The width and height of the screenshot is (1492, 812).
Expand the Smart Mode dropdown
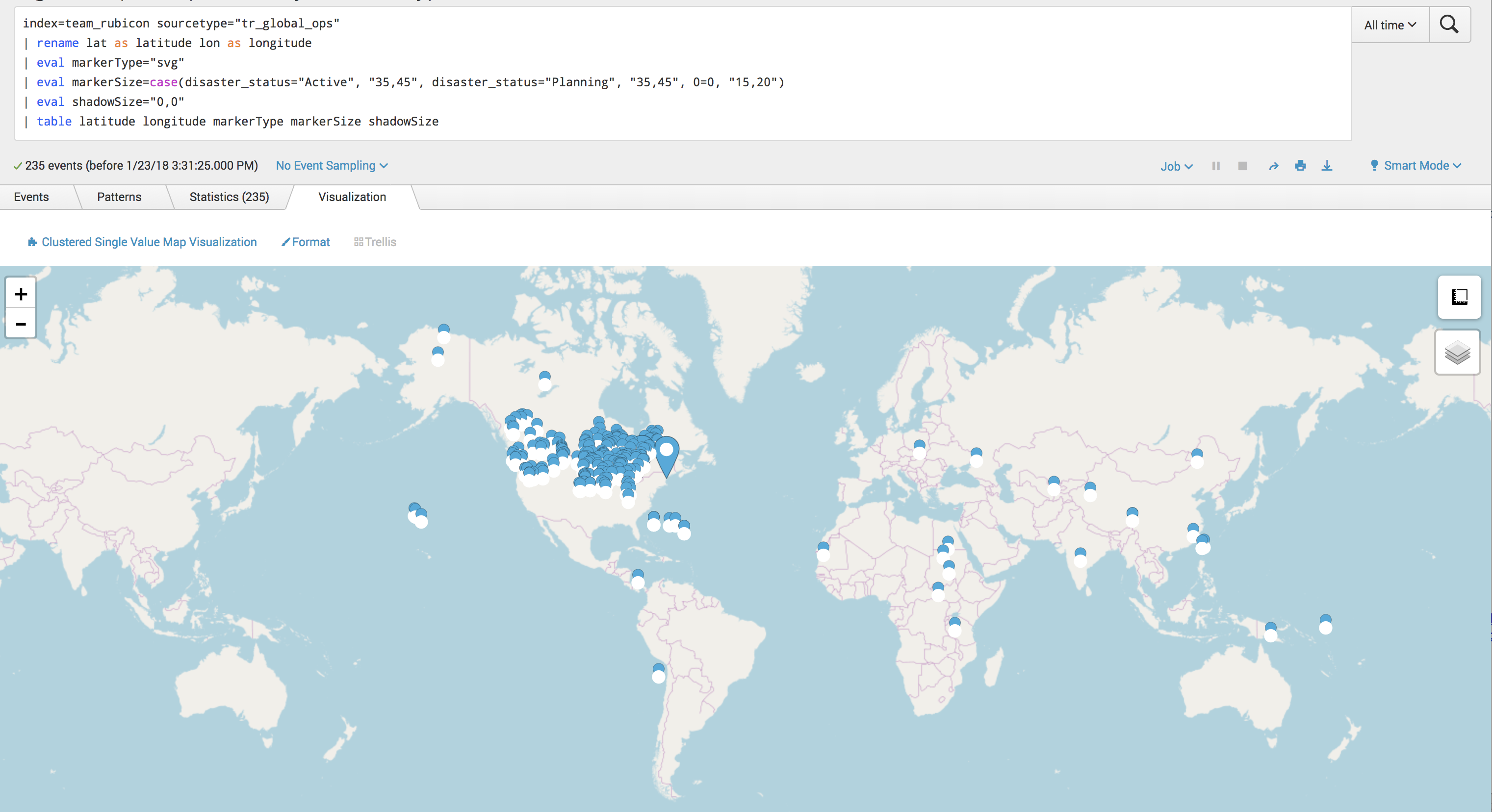(x=1416, y=166)
